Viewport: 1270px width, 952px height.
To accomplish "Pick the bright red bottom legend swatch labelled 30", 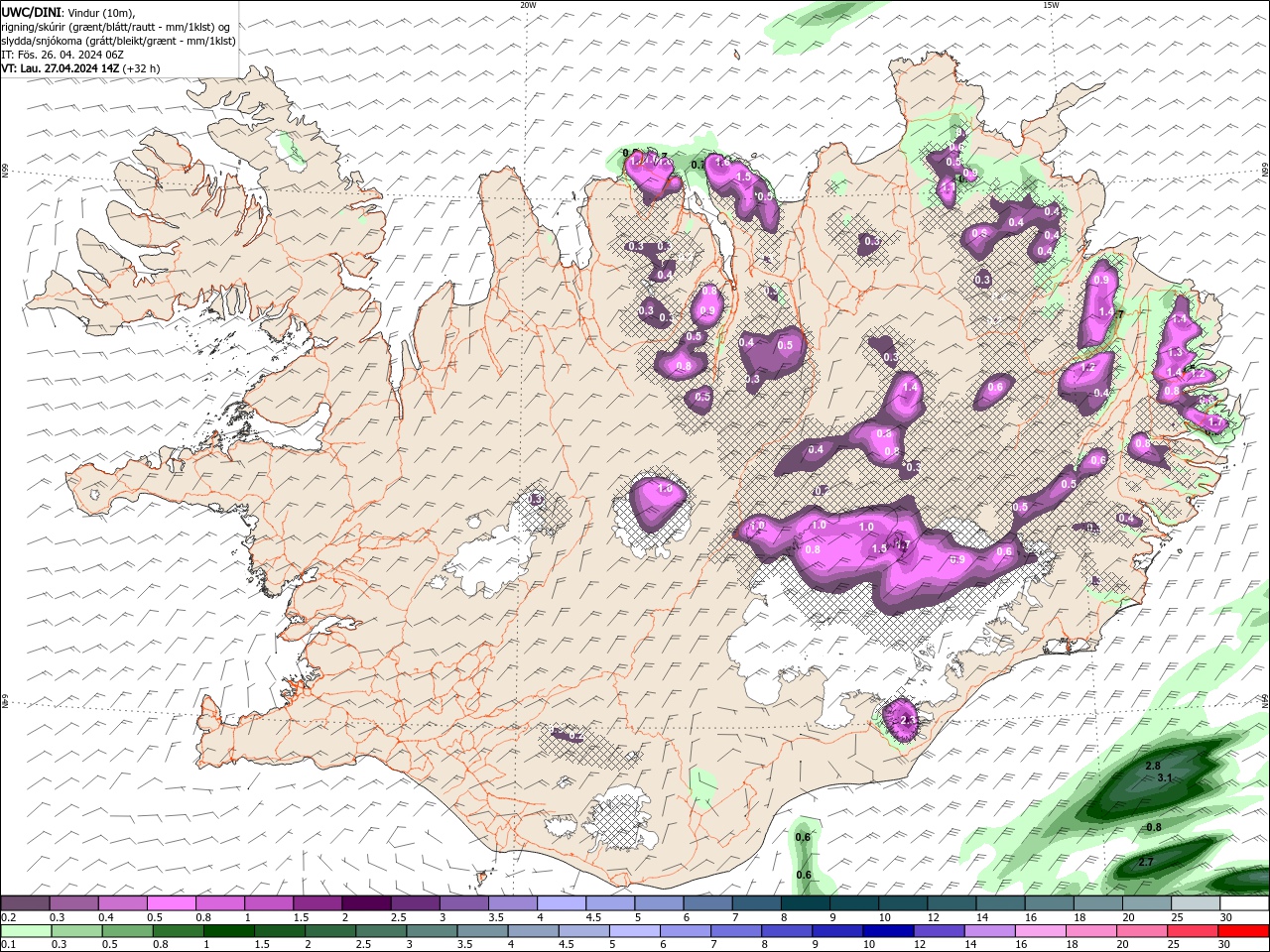I will (1243, 931).
